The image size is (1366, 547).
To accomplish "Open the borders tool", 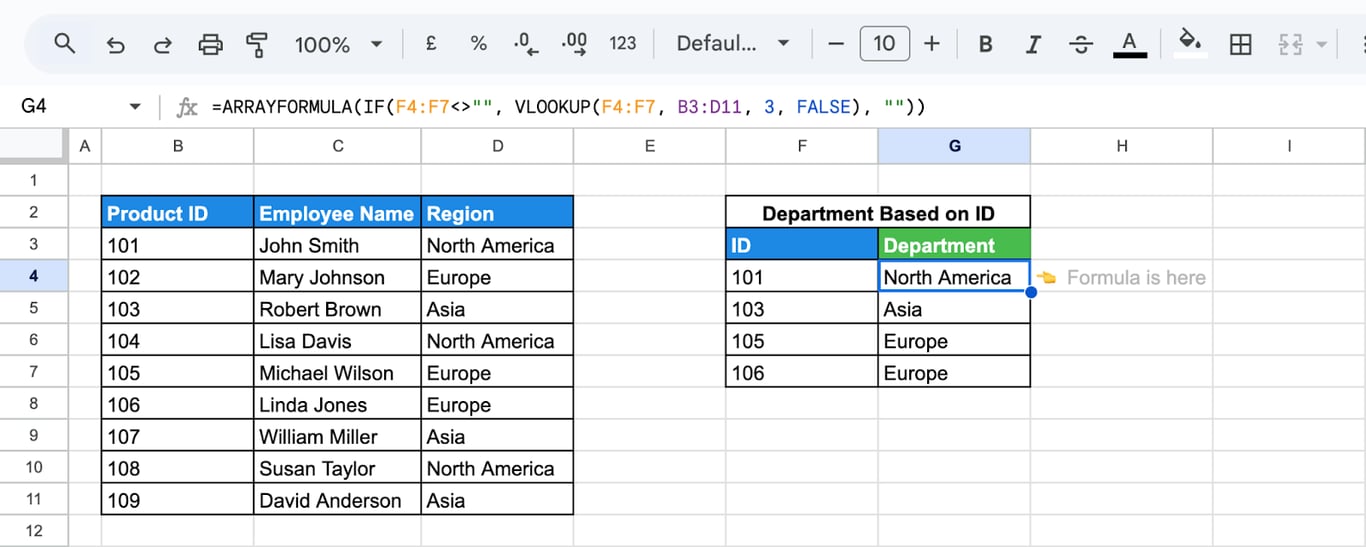I will click(x=1241, y=44).
